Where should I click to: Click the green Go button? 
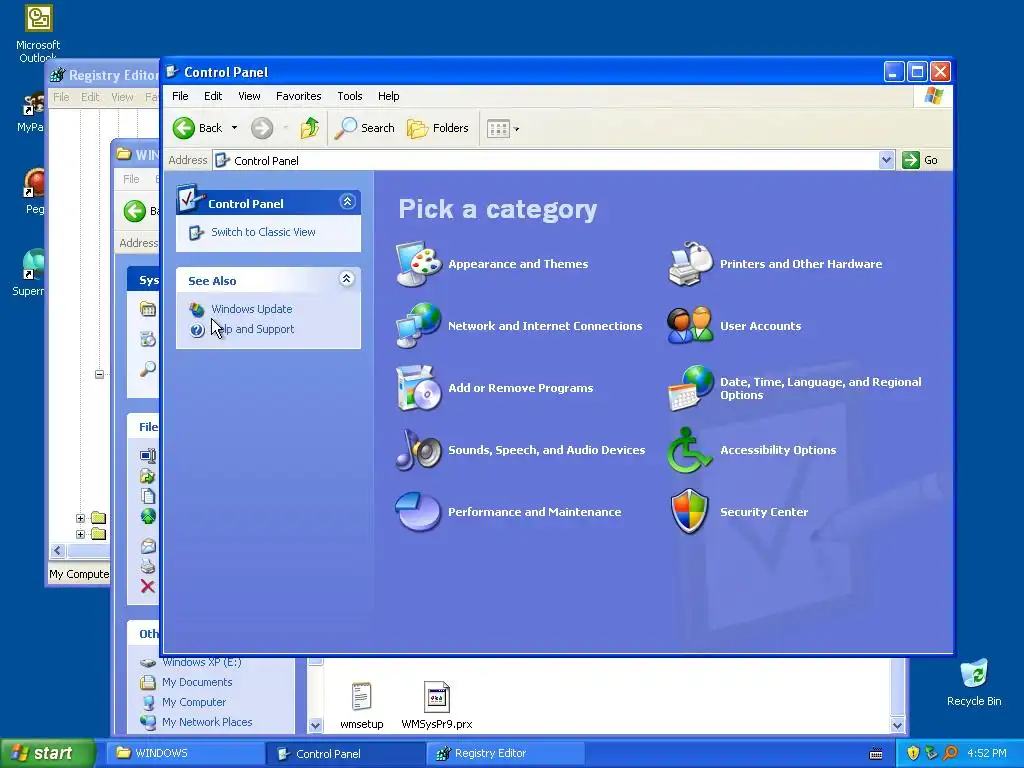(x=920, y=160)
